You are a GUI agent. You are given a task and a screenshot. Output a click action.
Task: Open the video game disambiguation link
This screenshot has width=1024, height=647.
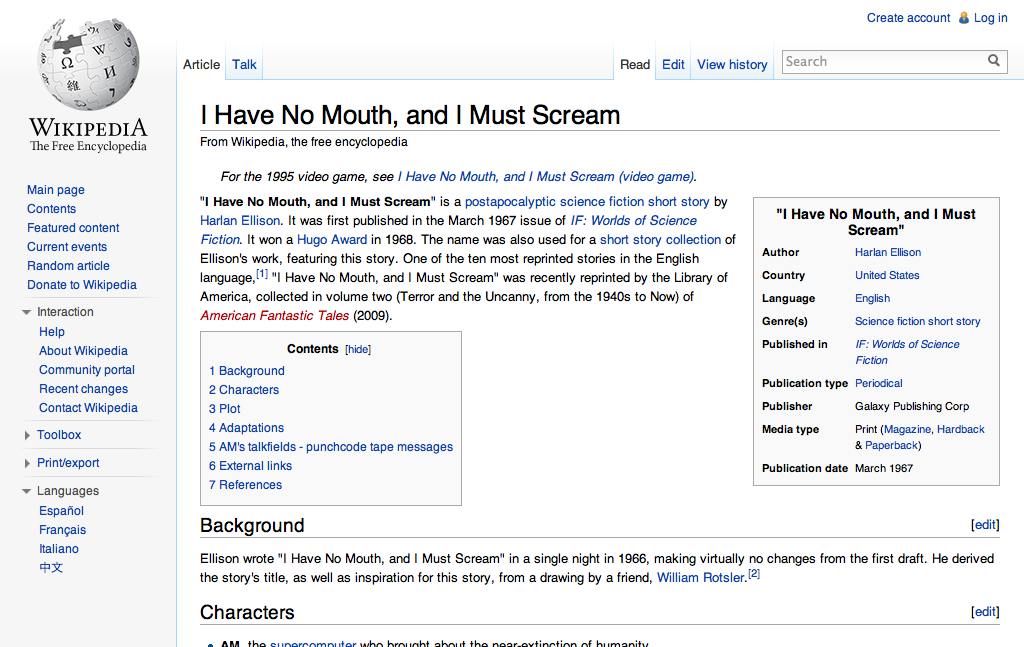click(x=547, y=176)
